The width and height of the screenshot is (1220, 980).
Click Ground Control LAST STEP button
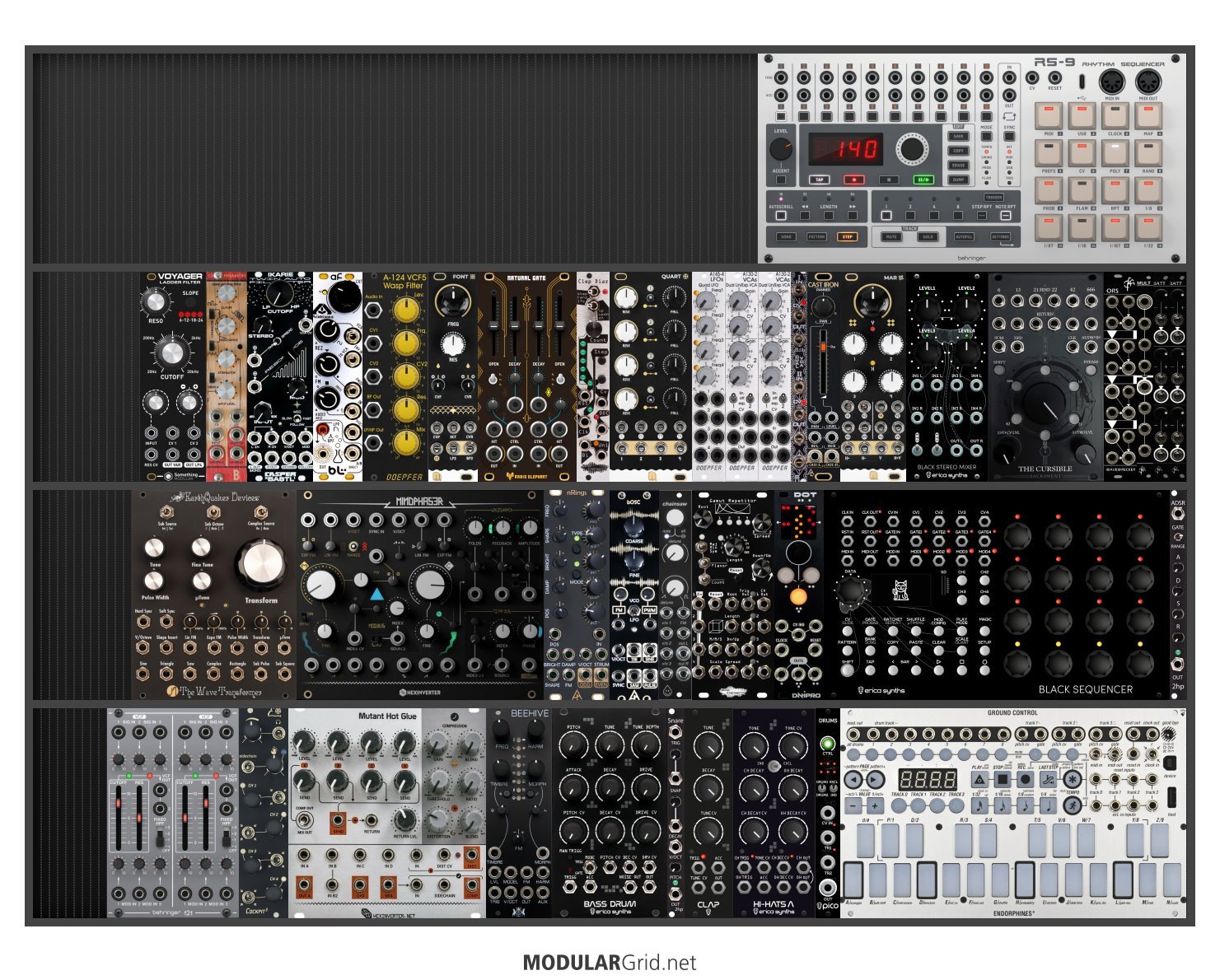click(1048, 779)
